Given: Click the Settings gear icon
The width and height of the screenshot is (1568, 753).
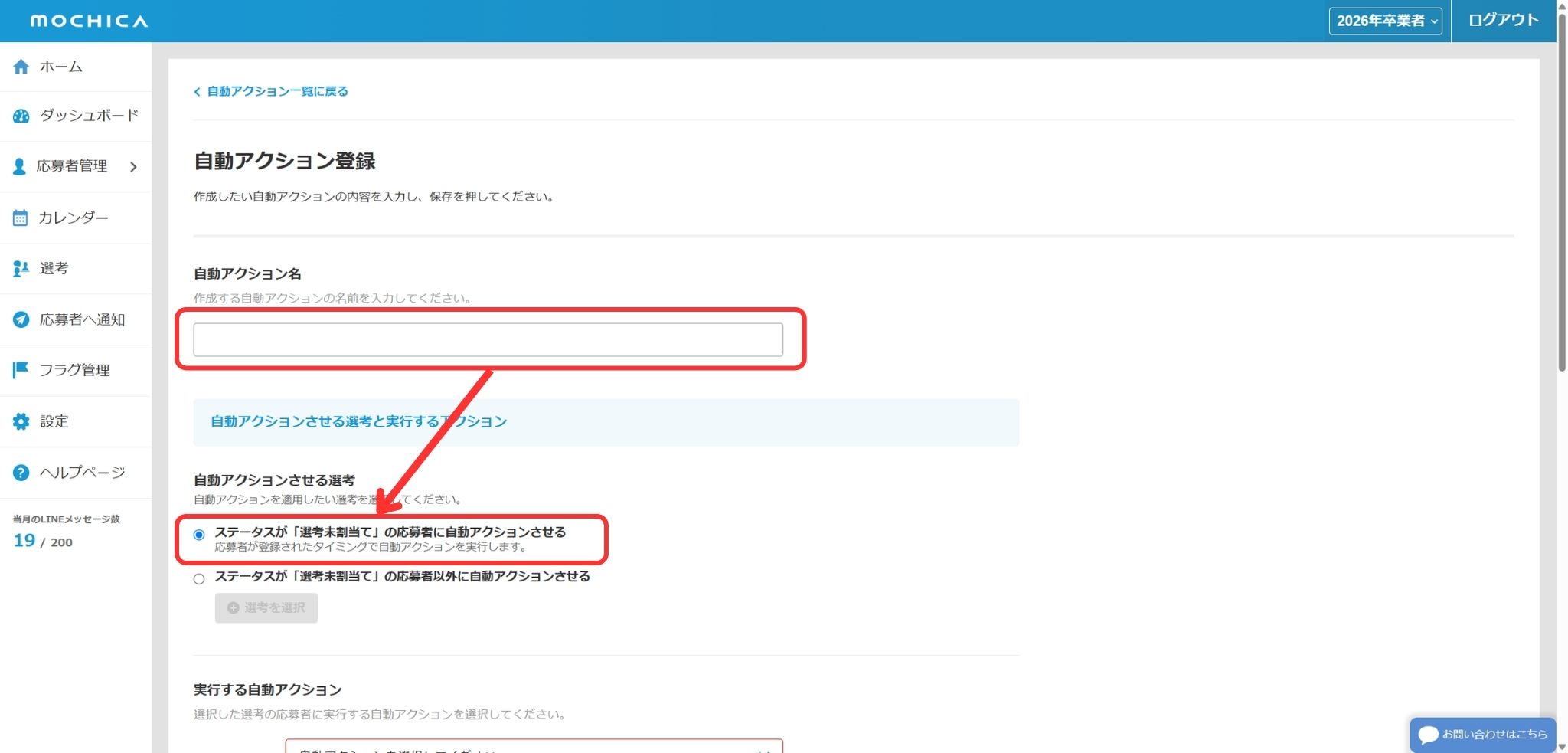Looking at the screenshot, I should [x=21, y=421].
